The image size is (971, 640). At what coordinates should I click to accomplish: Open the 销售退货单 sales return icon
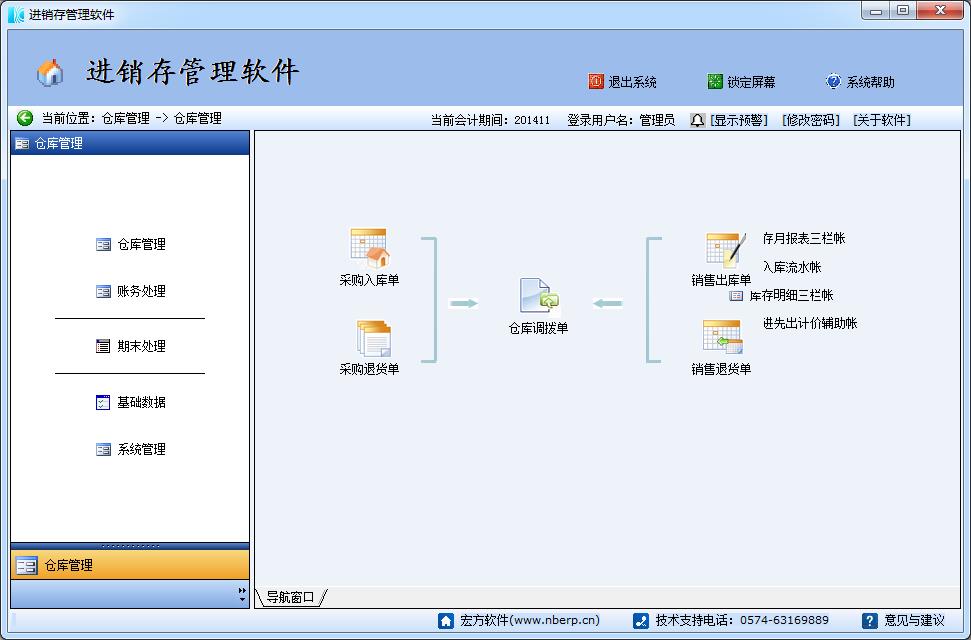[722, 339]
